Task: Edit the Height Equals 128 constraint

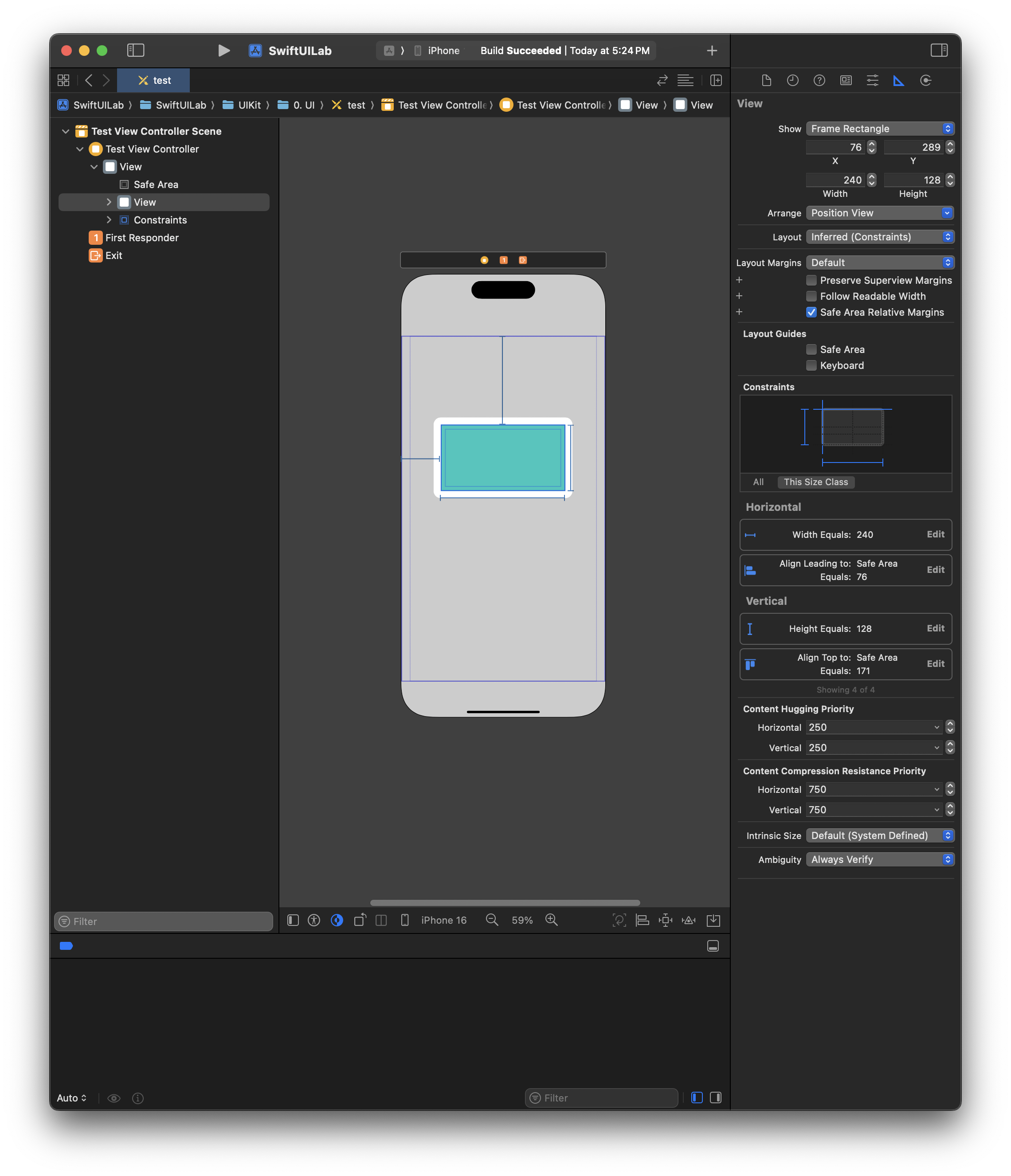Action: (935, 628)
